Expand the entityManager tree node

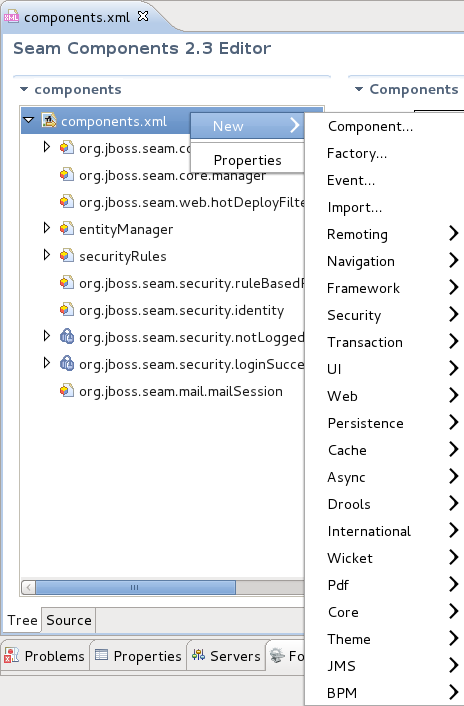pos(46,228)
